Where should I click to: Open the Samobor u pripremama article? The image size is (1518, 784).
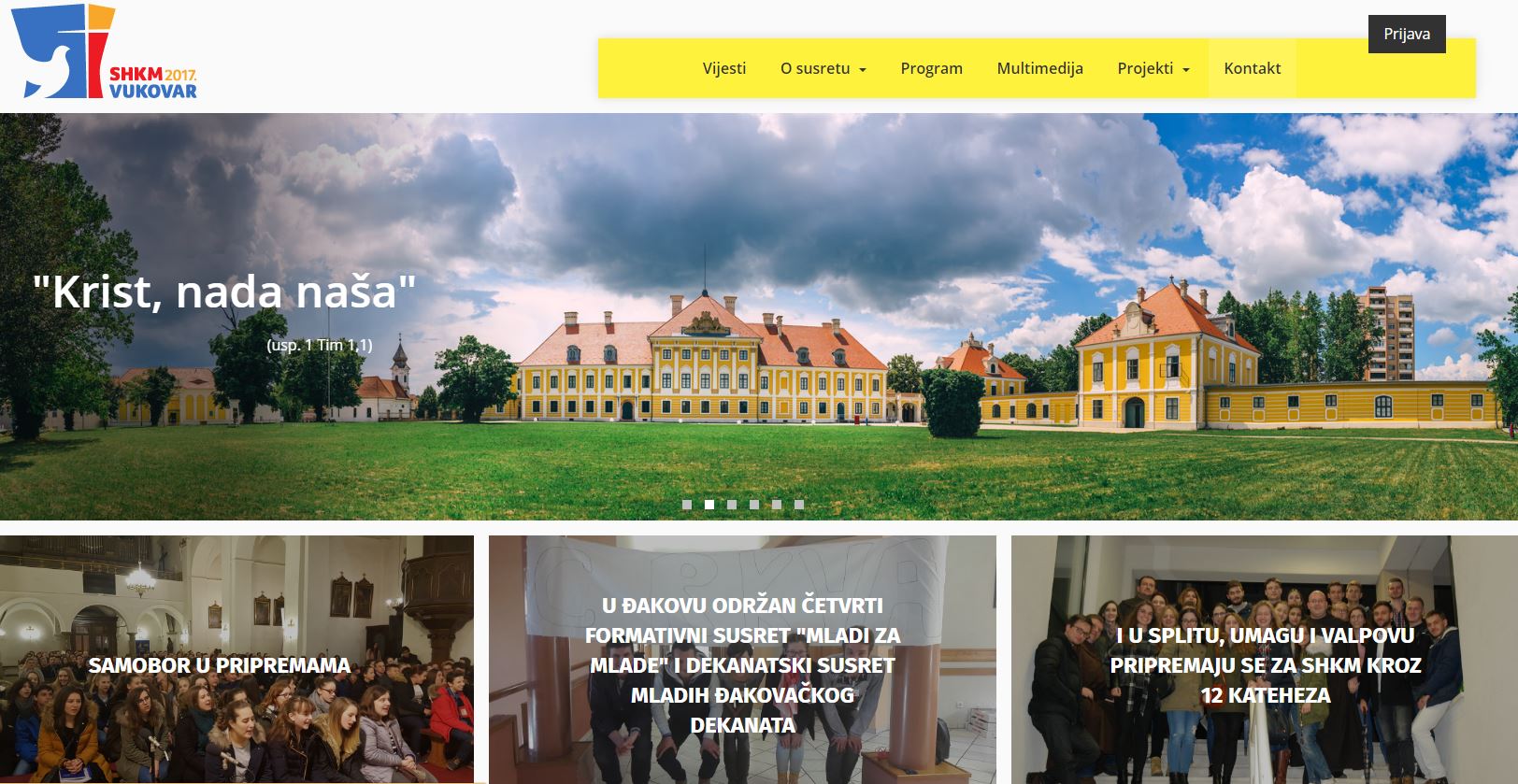220,665
